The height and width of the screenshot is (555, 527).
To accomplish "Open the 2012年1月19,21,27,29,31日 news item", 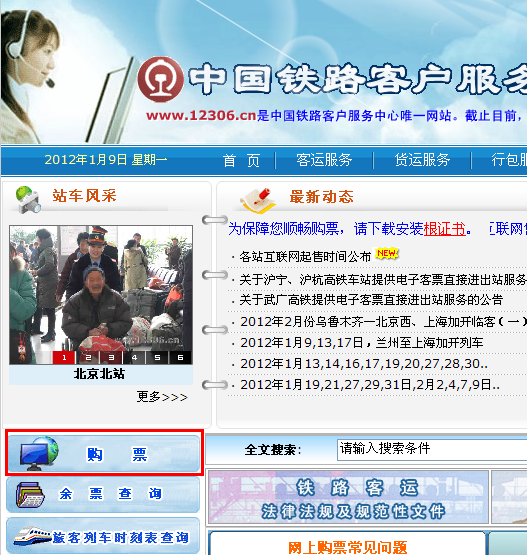I will coord(370,384).
